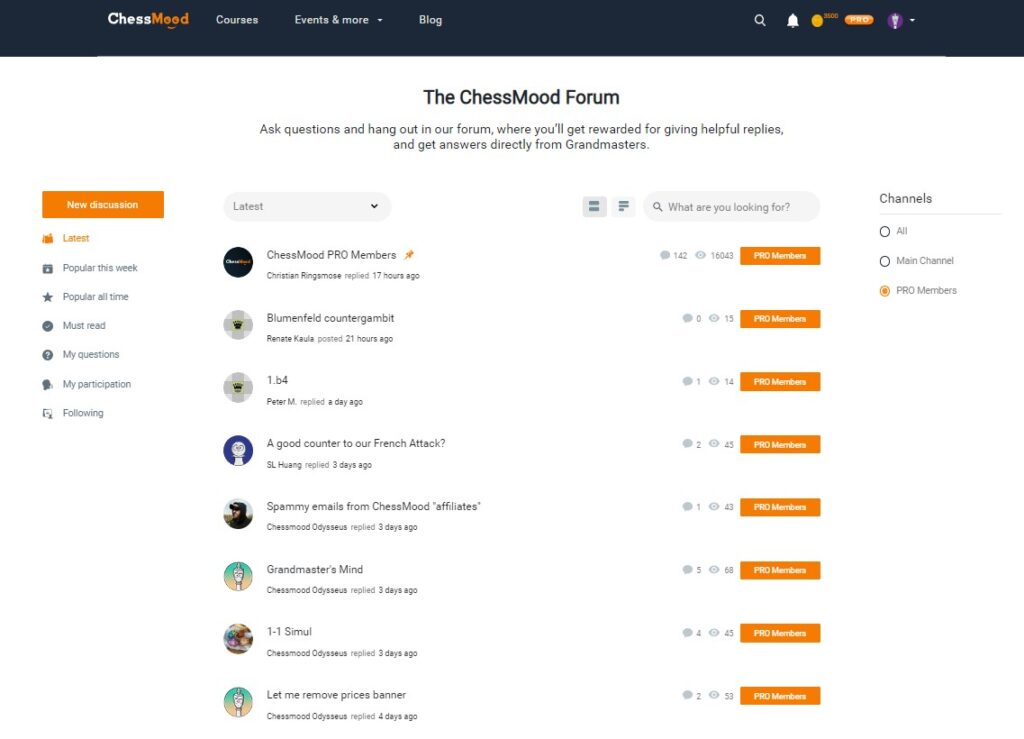The image size is (1024, 739).
Task: Select the Main Channel radio button
Action: 885,261
